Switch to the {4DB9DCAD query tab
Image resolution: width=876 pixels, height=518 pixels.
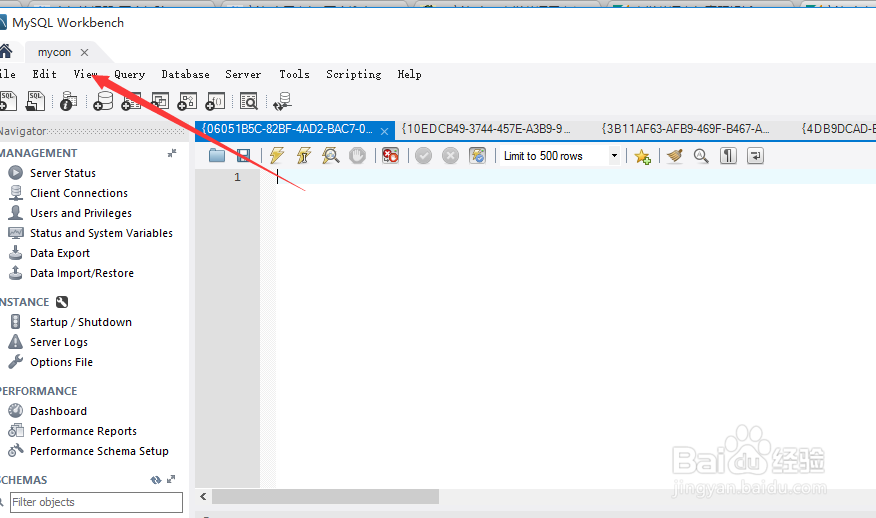click(x=838, y=129)
